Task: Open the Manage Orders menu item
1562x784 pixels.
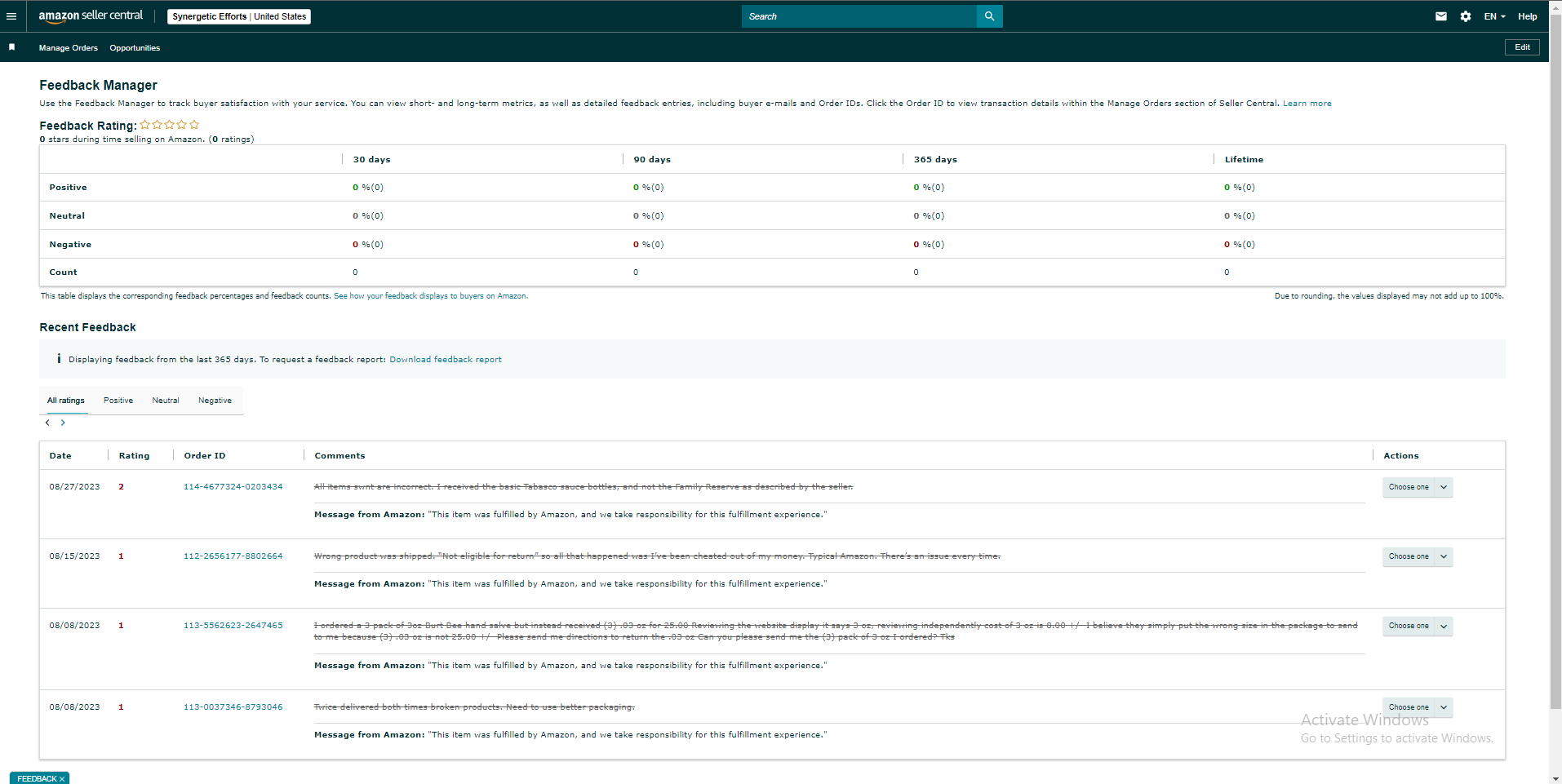Action: [69, 48]
